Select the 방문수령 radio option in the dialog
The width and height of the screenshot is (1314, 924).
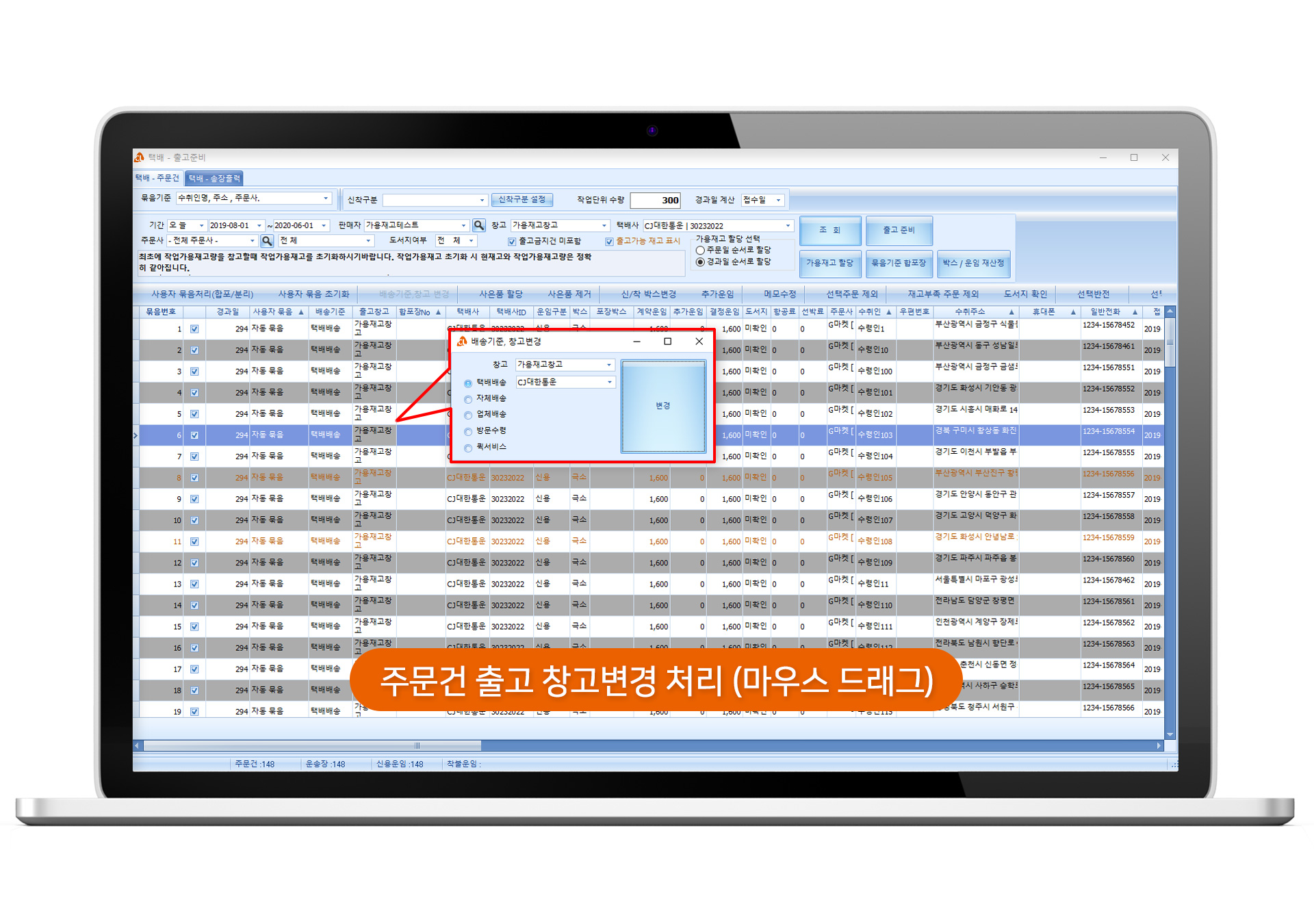468,431
